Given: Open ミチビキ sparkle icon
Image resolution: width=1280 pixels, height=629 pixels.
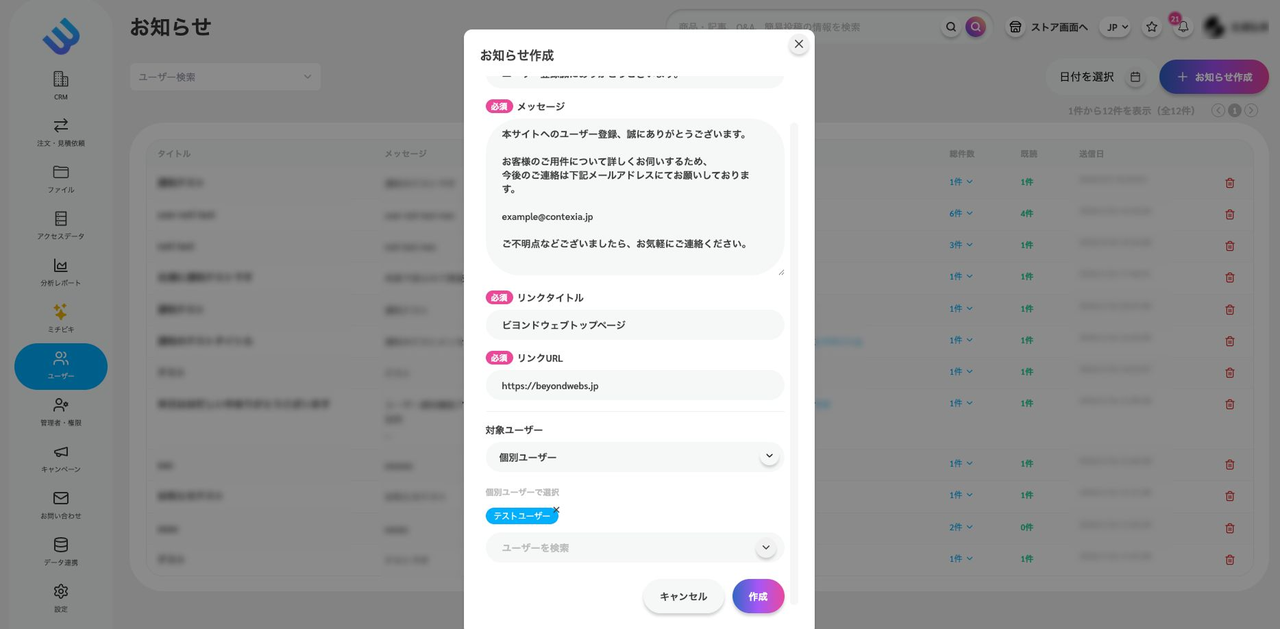Looking at the screenshot, I should [x=61, y=313].
